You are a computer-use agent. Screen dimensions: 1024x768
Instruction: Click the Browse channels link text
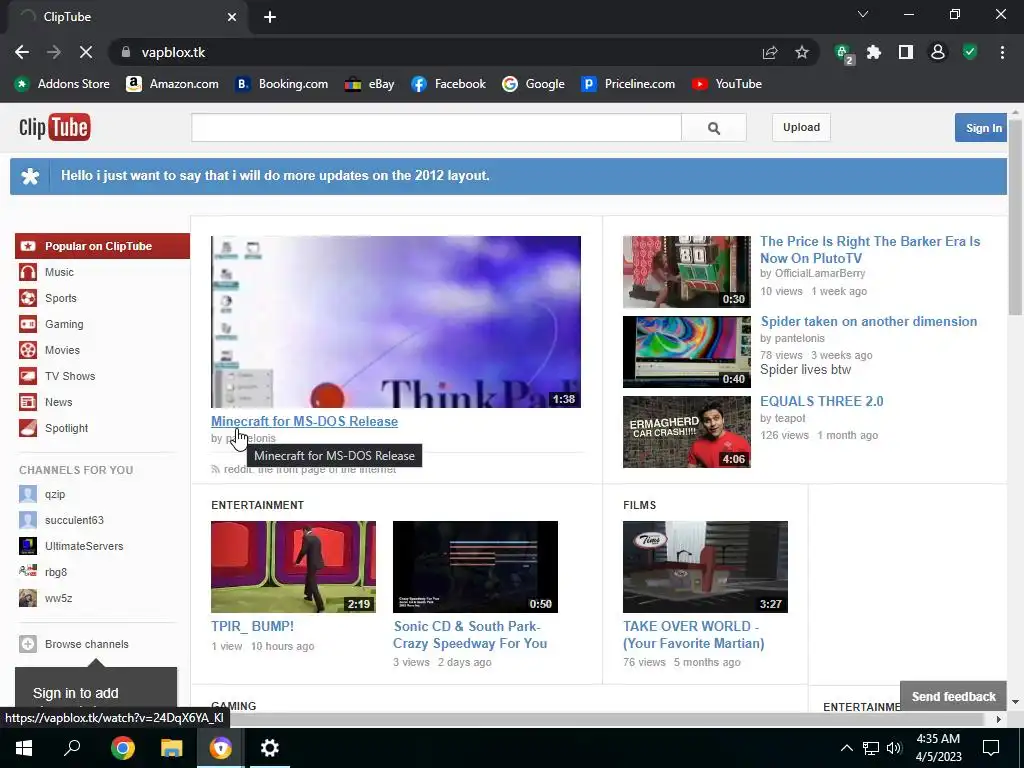click(87, 644)
